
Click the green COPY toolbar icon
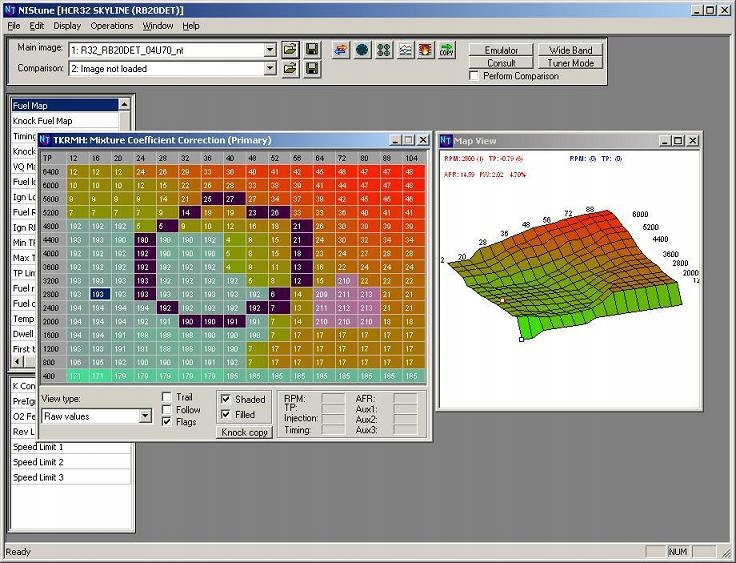(x=447, y=50)
